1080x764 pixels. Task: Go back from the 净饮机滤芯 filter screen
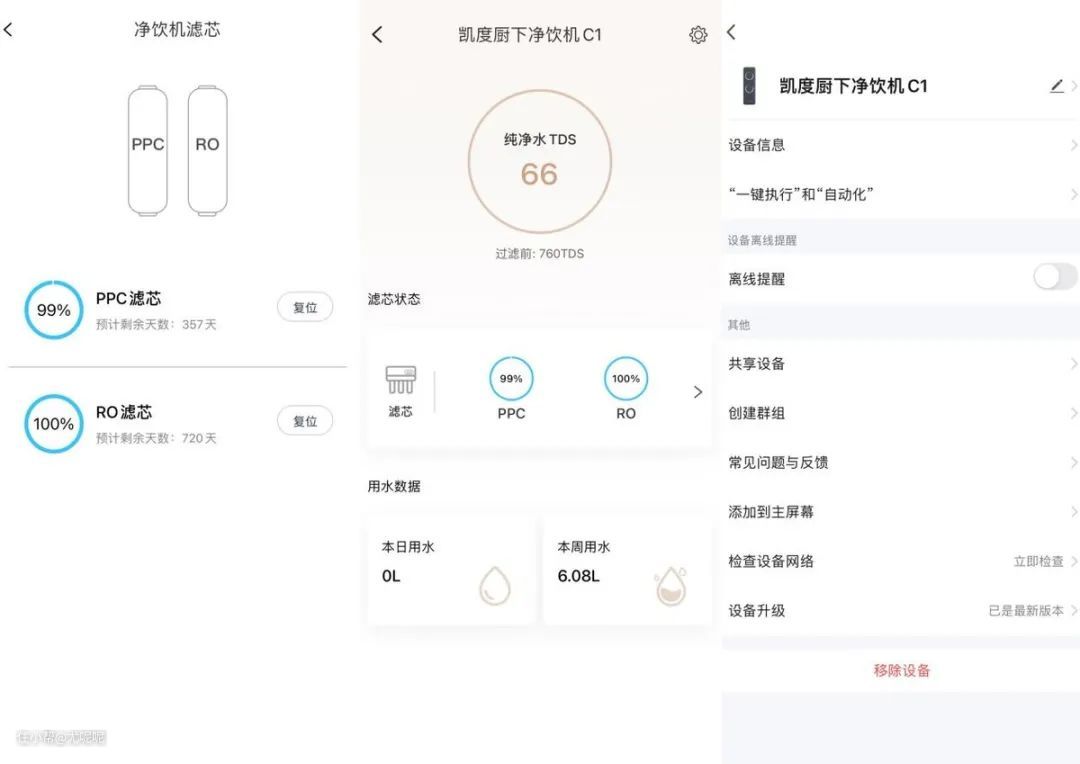click(x=8, y=30)
